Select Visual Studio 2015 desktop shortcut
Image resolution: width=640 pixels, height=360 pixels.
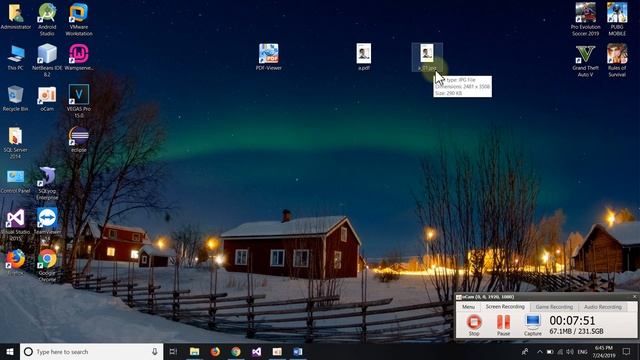(x=16, y=224)
